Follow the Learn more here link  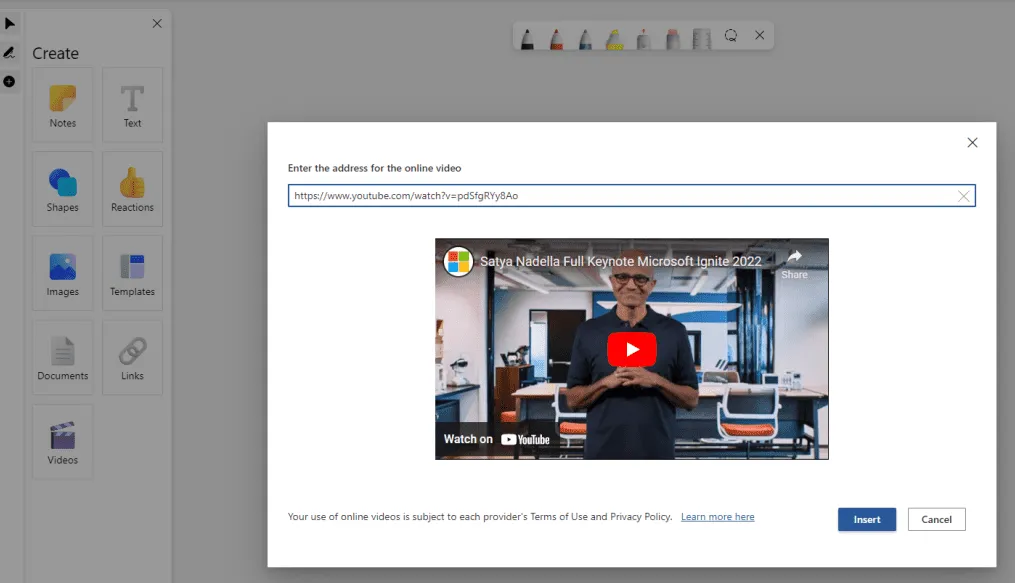tap(718, 516)
